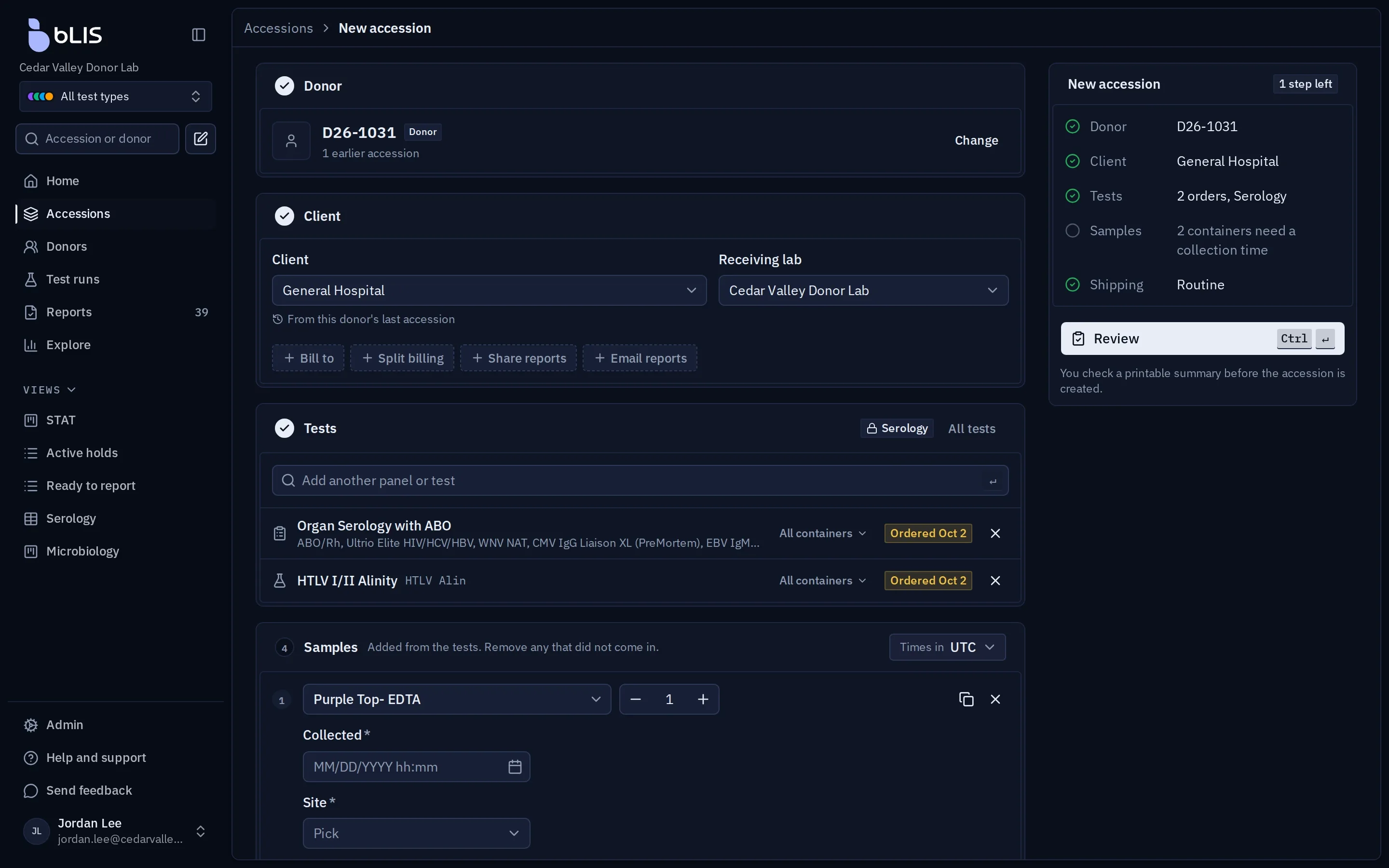Add a Bill to party

click(308, 358)
